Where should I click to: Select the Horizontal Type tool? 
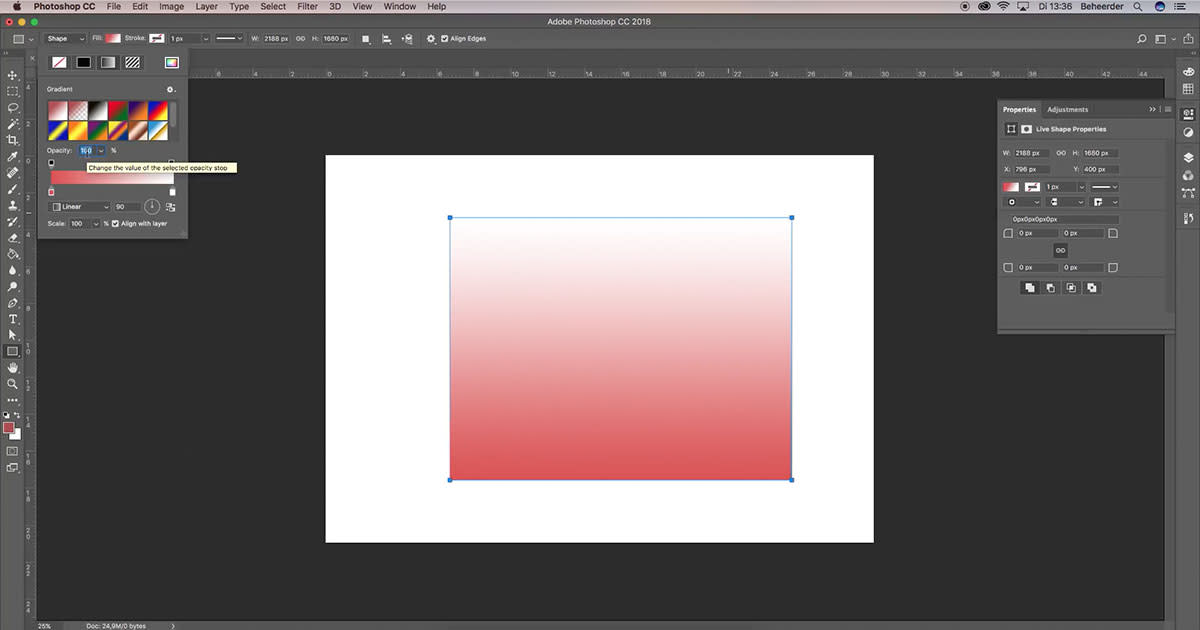[x=13, y=318]
